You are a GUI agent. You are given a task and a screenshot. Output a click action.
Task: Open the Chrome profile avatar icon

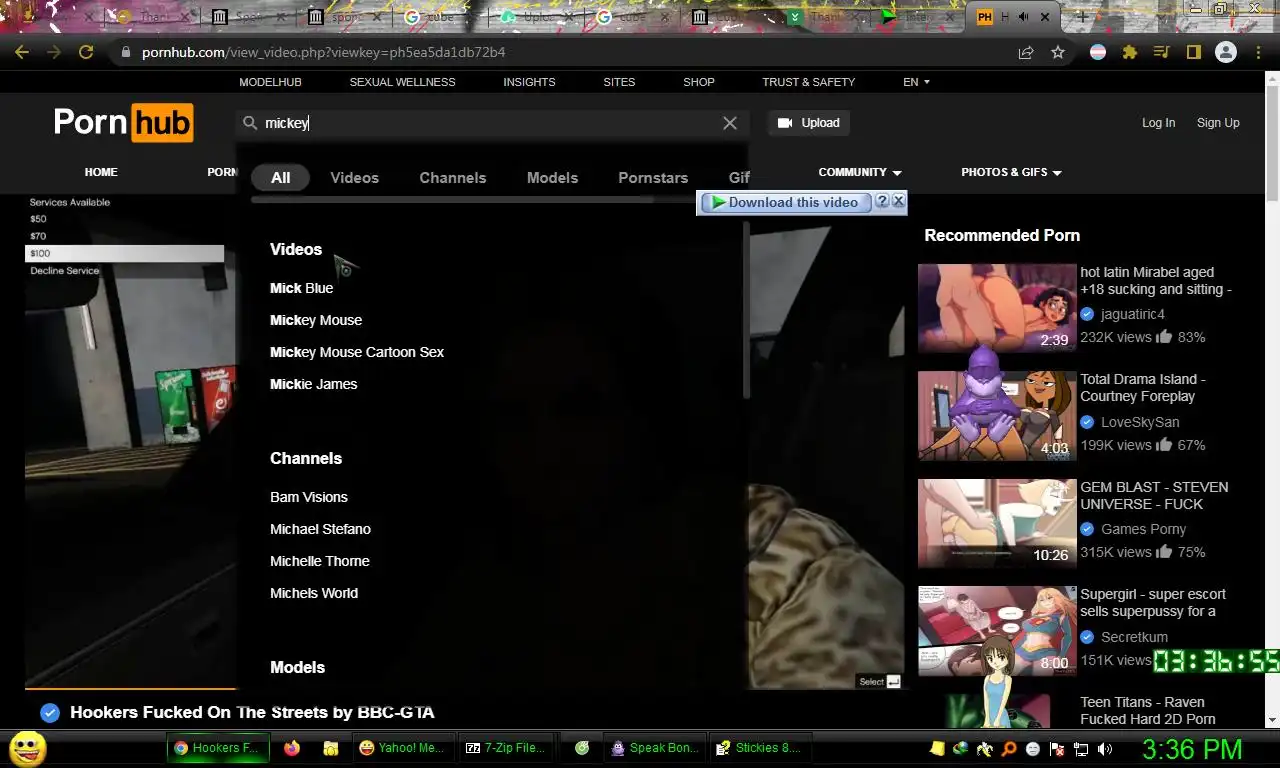1226,52
